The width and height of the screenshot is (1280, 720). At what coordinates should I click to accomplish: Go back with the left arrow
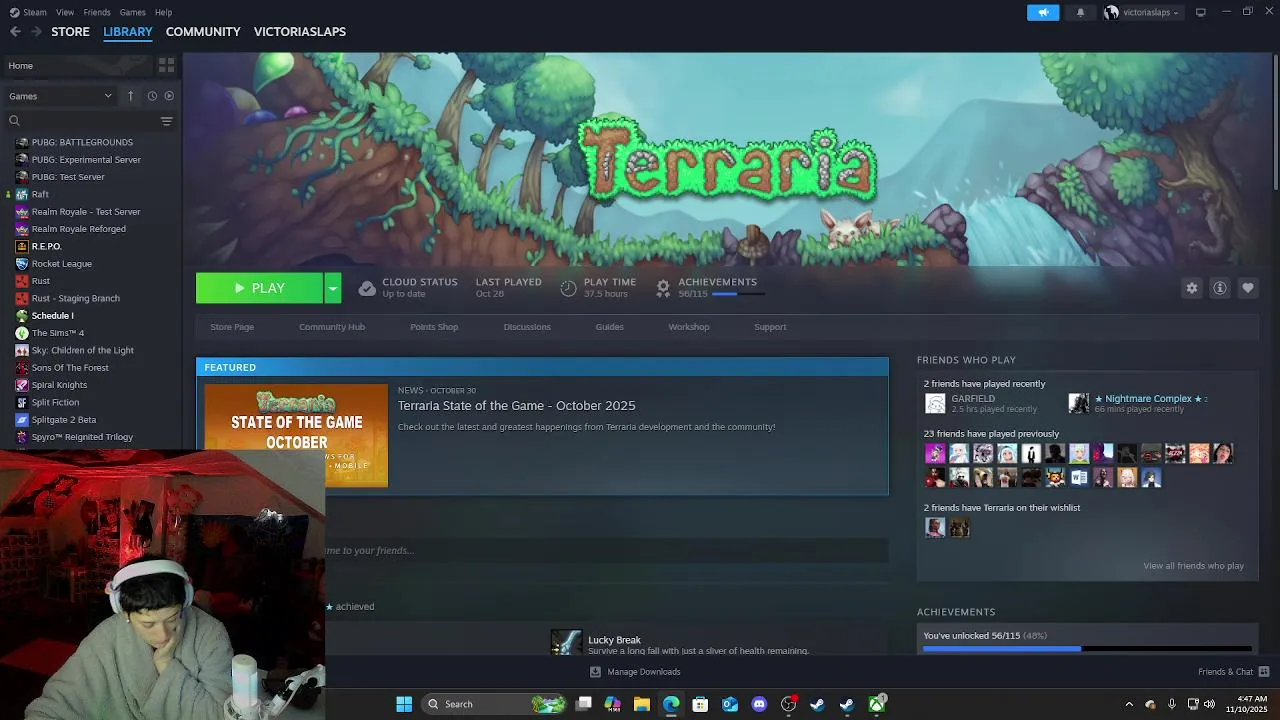15,31
